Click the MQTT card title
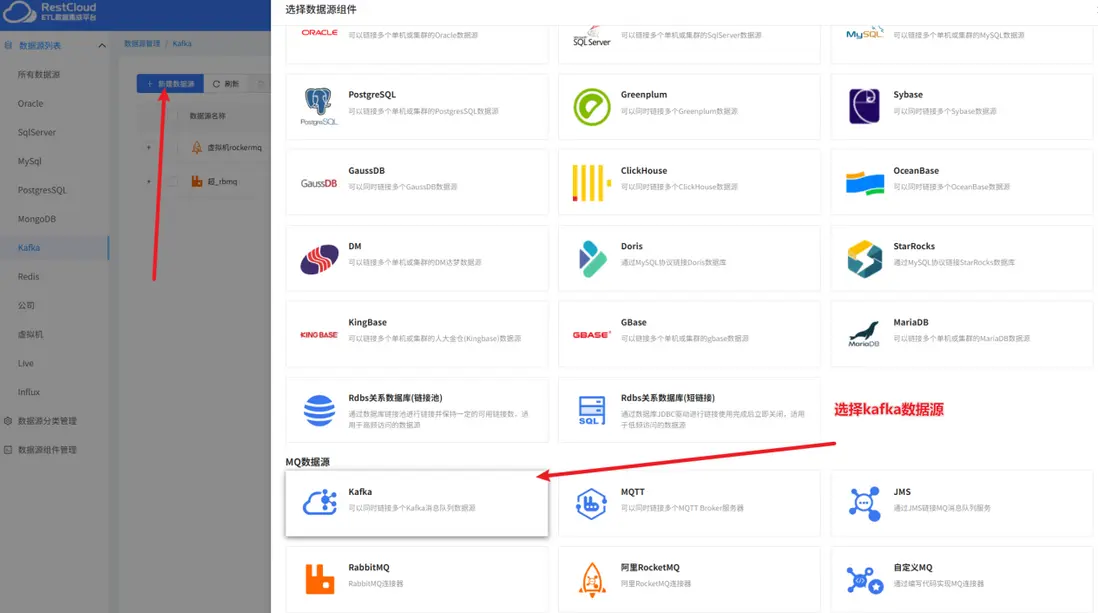Screen dimensions: 1098x613 [x=632, y=492]
